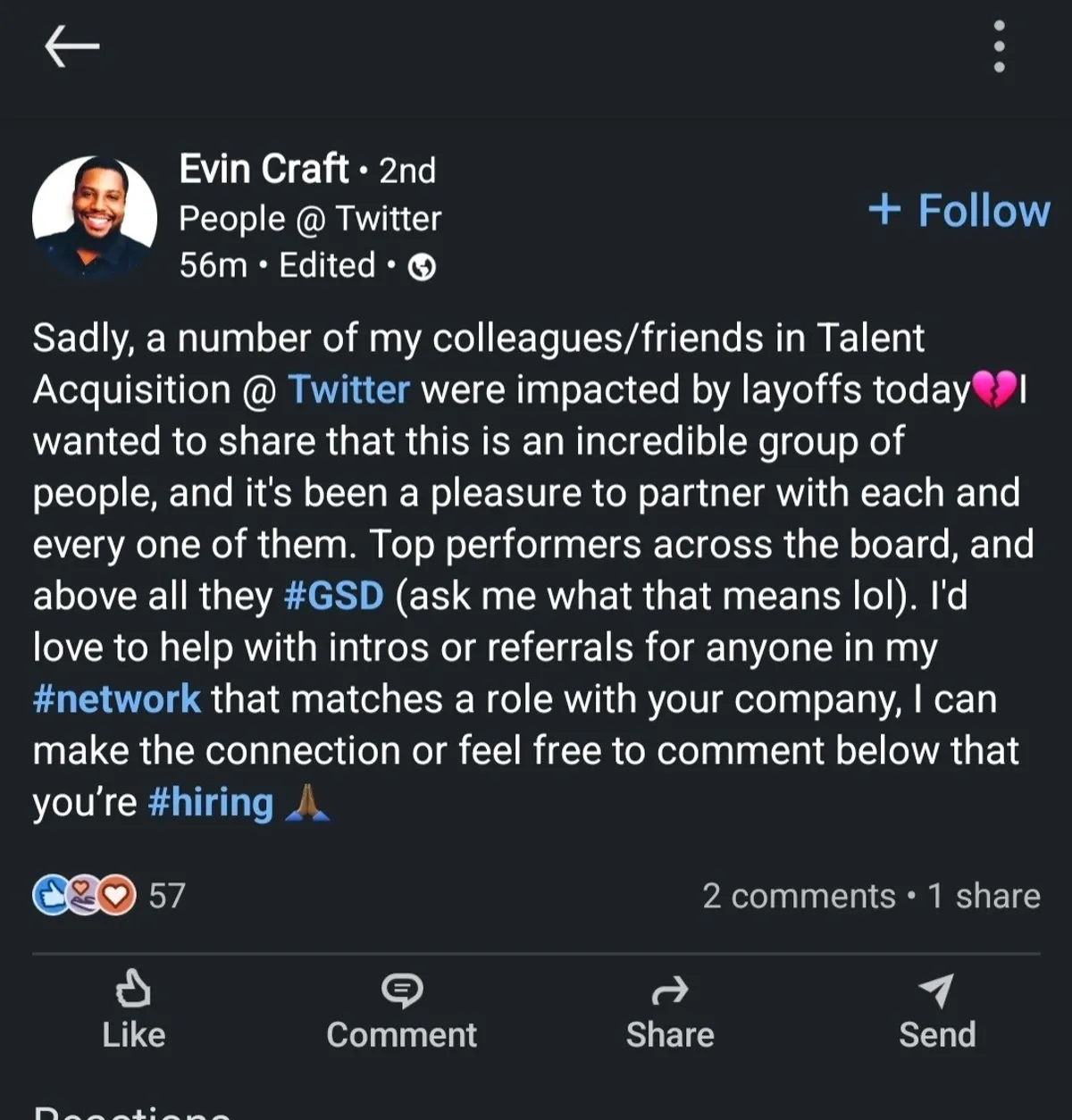This screenshot has height=1120, width=1072.
Task: View the 2 comments
Action: 798,896
